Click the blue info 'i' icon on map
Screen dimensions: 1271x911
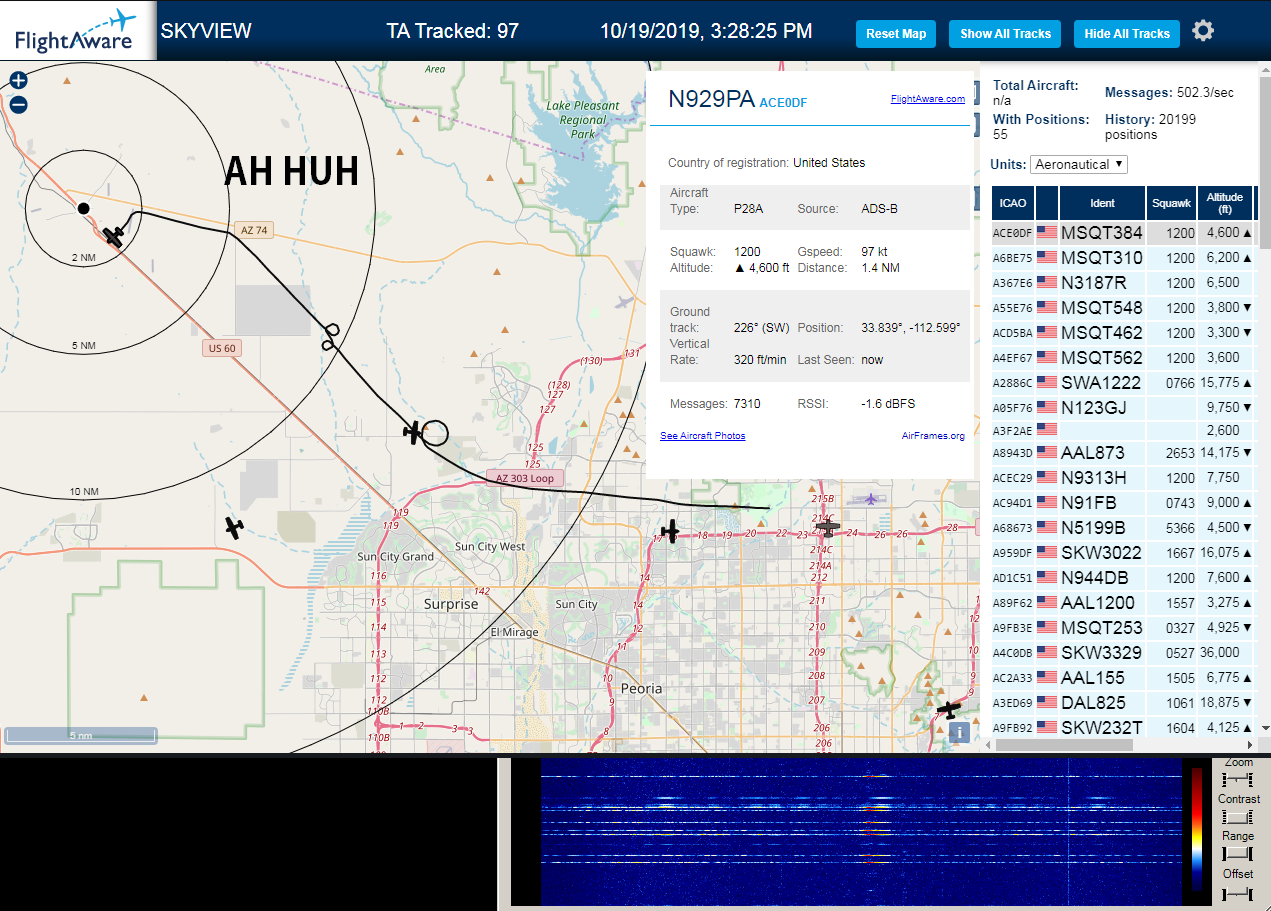tap(959, 732)
